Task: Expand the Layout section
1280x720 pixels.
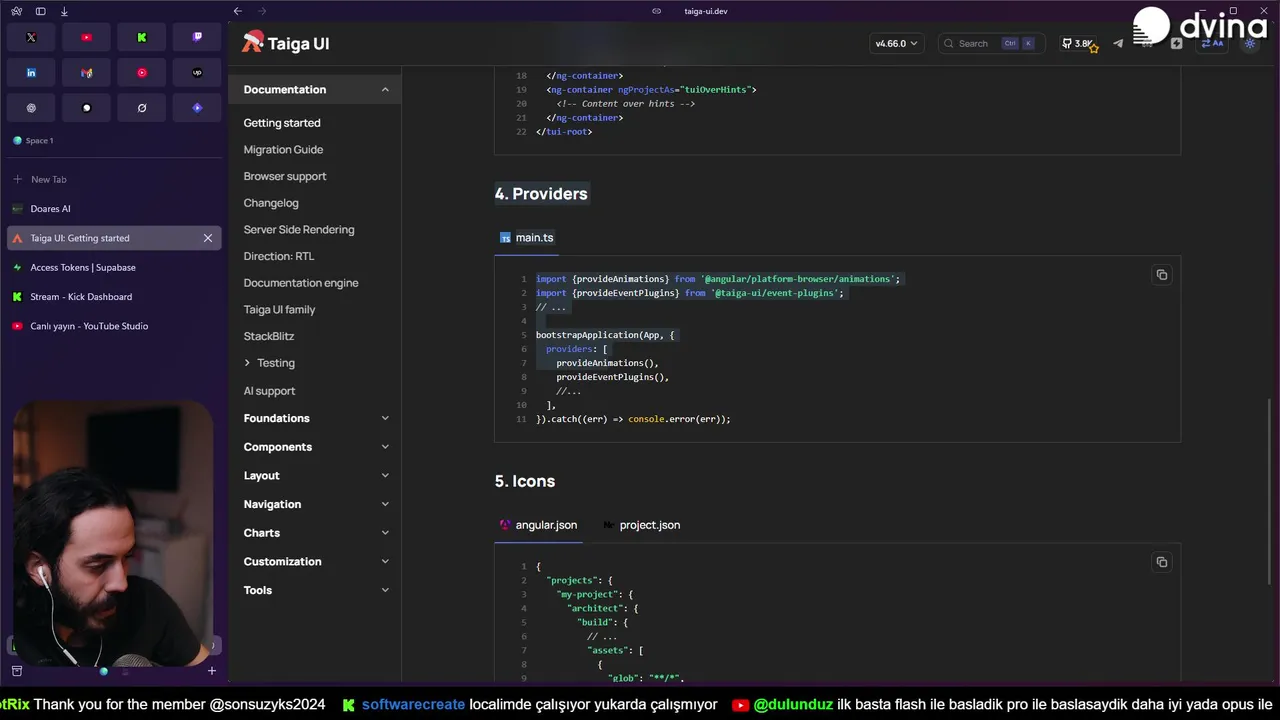Action: tap(315, 476)
